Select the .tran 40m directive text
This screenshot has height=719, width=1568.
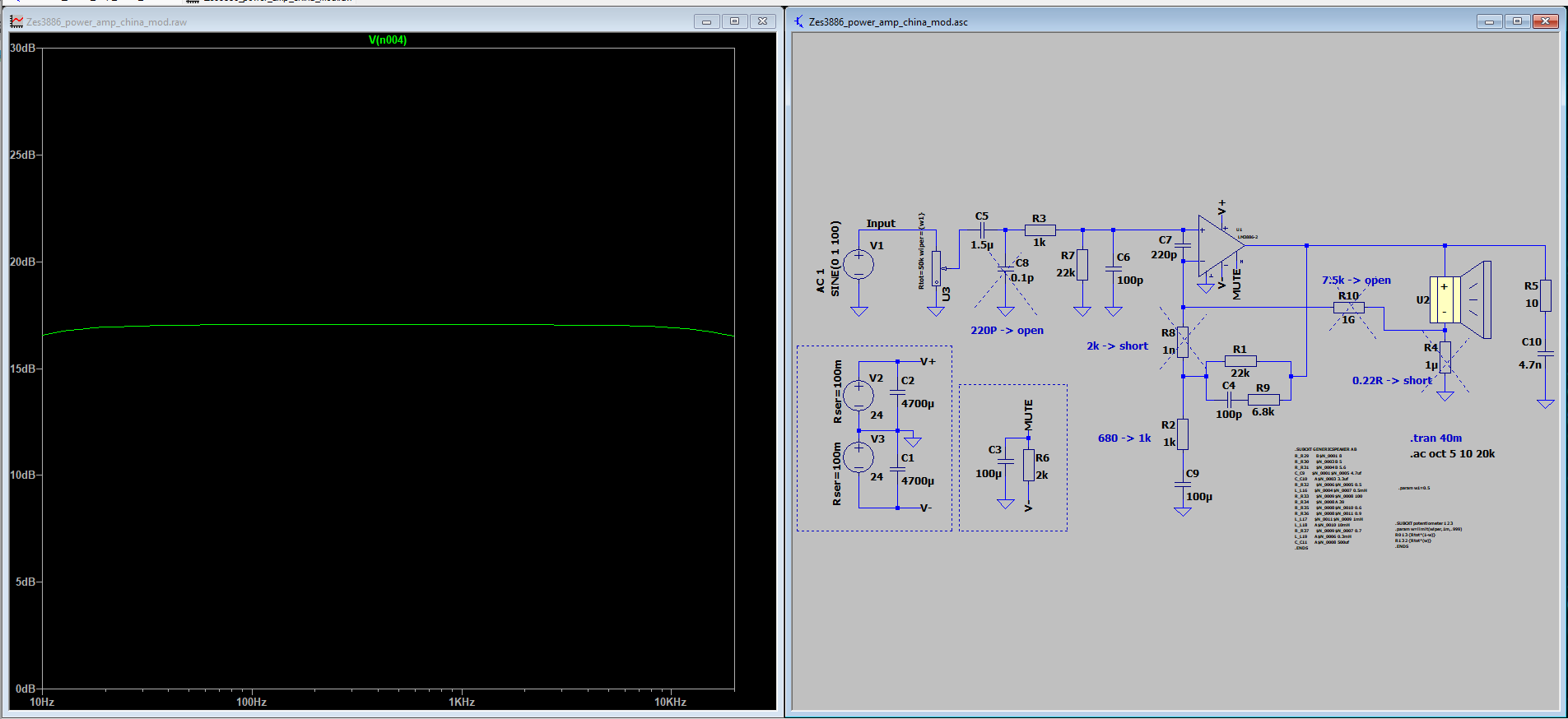click(1435, 438)
